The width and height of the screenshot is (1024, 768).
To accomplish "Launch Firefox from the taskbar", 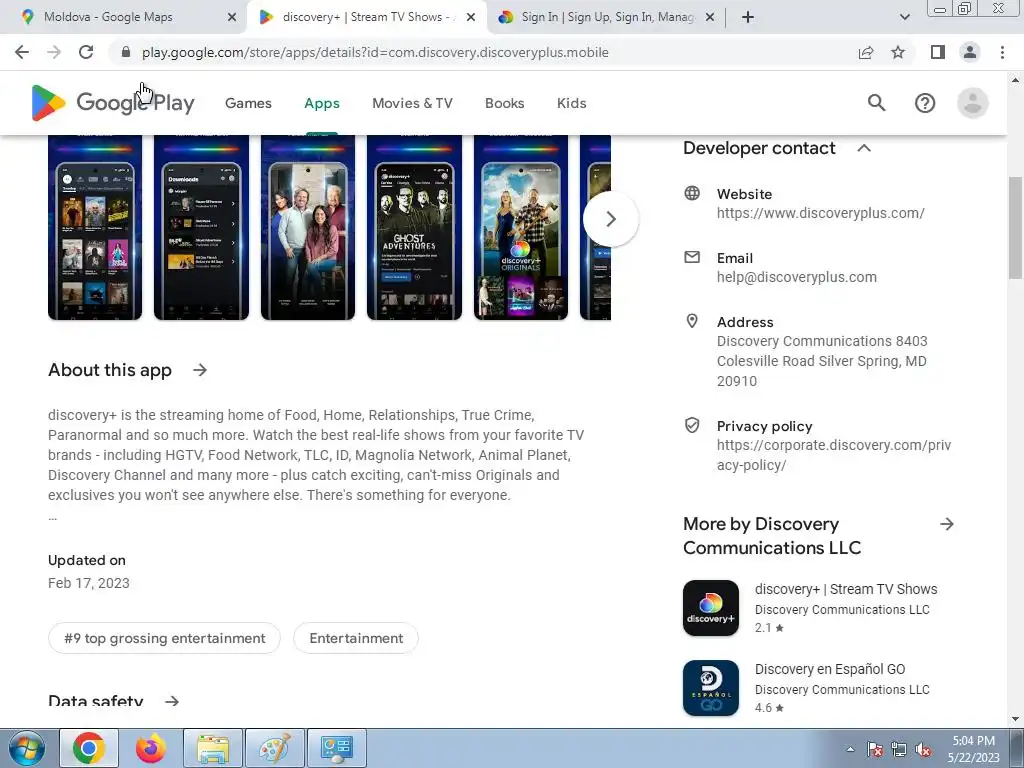I will [151, 748].
